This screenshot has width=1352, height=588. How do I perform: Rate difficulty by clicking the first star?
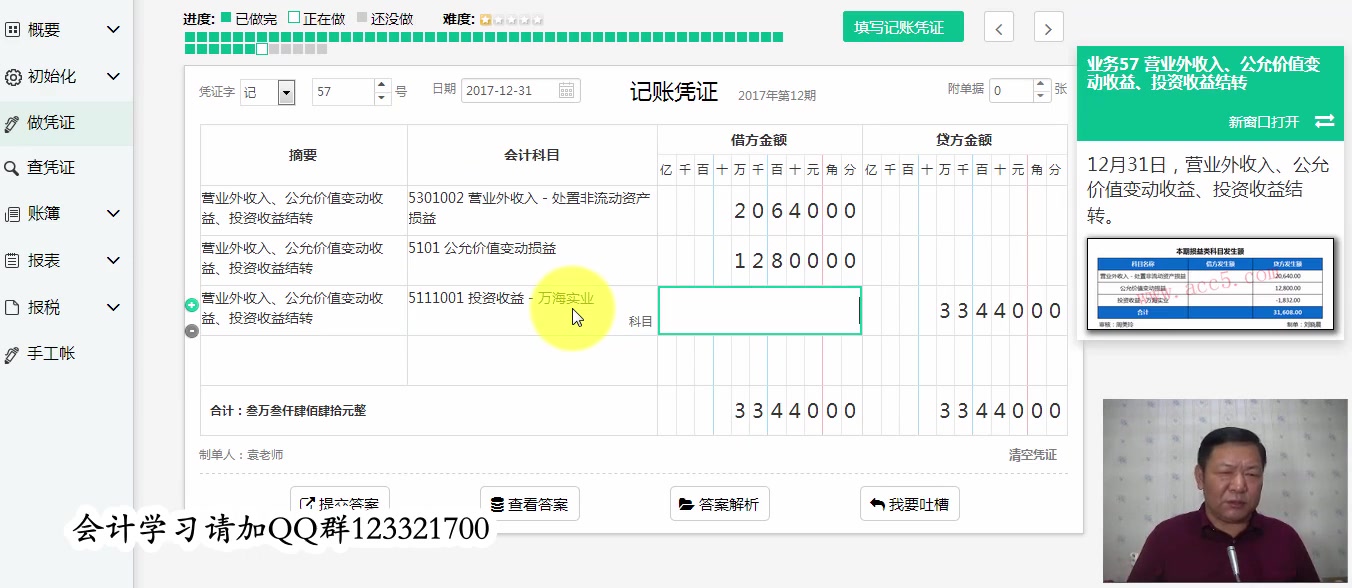pyautogui.click(x=485, y=18)
